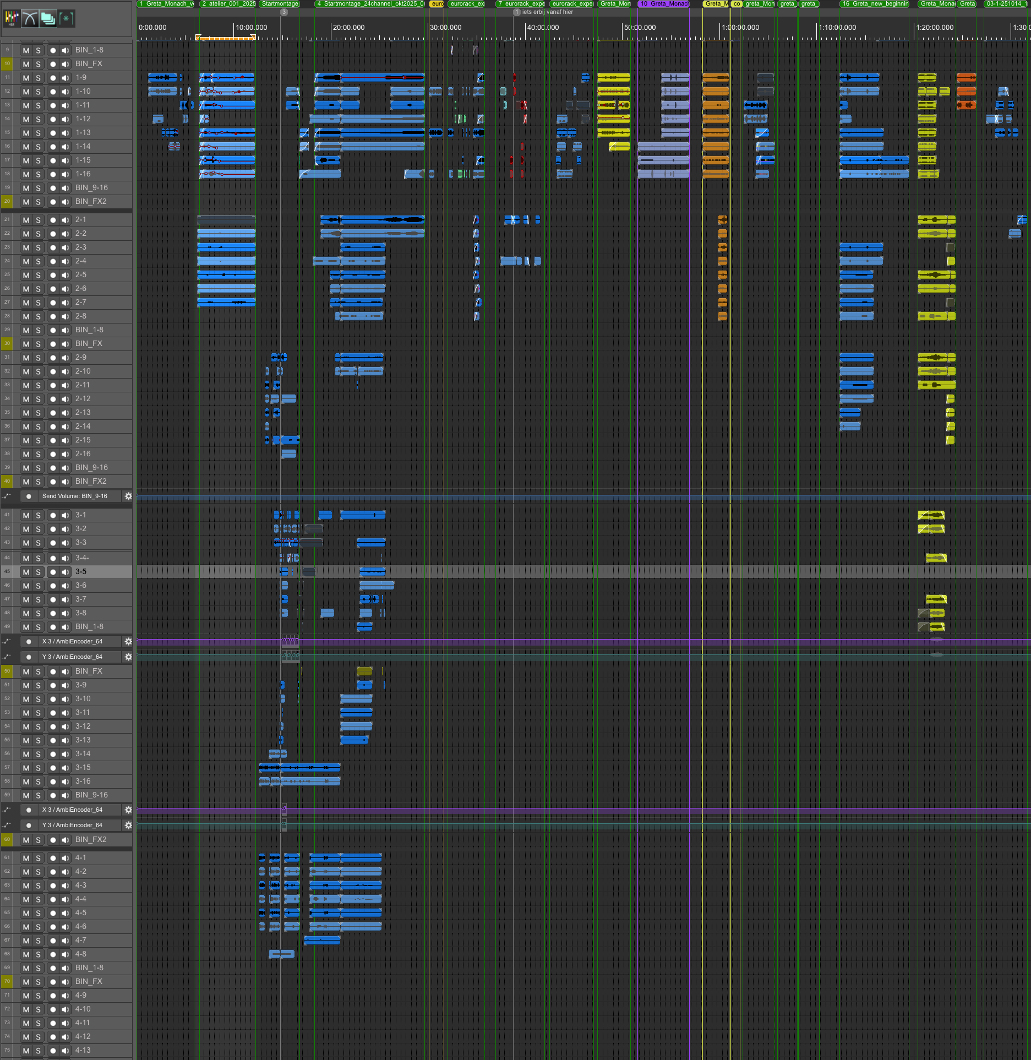Click the yellow track number 10 color box
The height and width of the screenshot is (1060, 1032).
[x=7, y=63]
